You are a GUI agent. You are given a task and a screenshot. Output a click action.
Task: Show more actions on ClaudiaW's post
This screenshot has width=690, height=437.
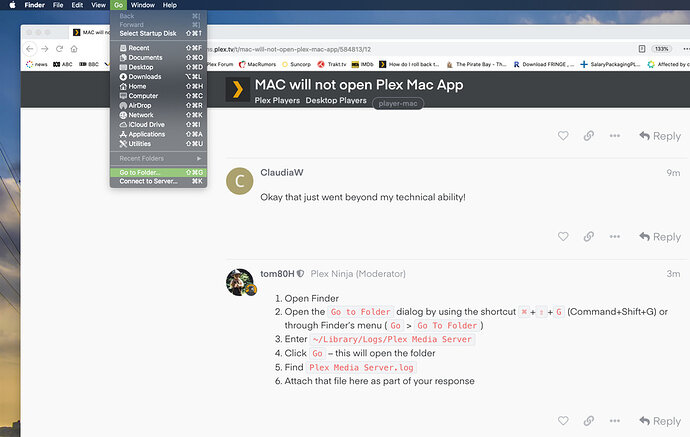[615, 237]
